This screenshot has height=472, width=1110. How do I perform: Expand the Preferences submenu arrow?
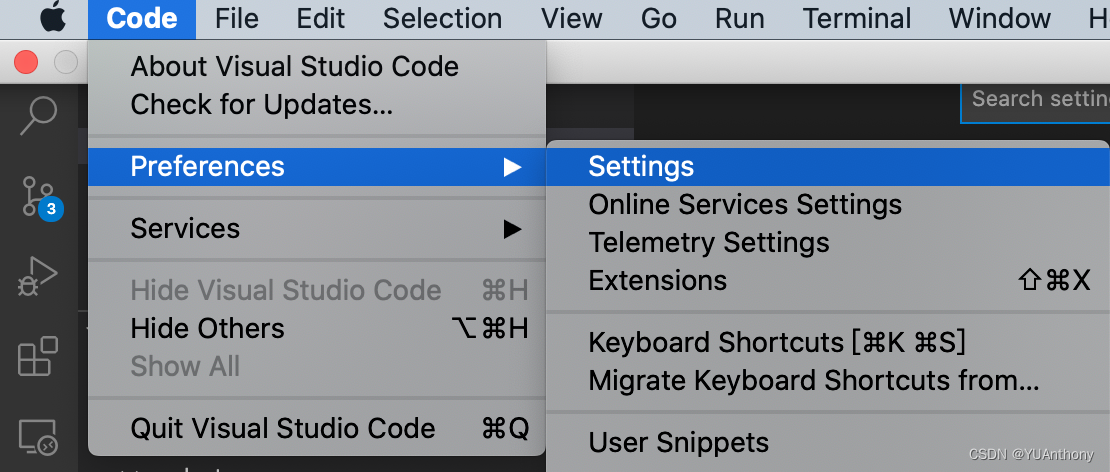point(512,167)
